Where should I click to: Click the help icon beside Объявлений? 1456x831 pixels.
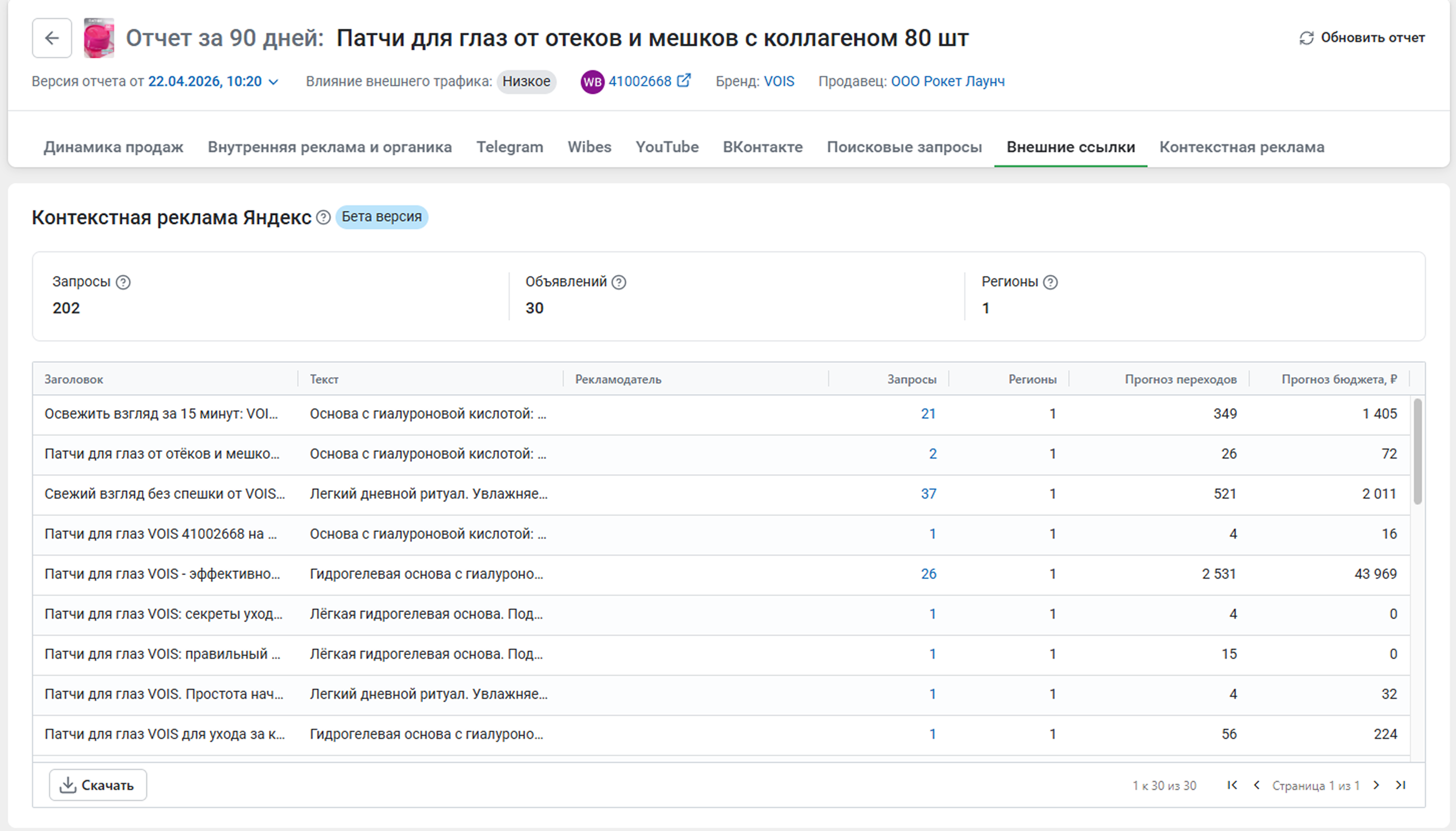[619, 282]
